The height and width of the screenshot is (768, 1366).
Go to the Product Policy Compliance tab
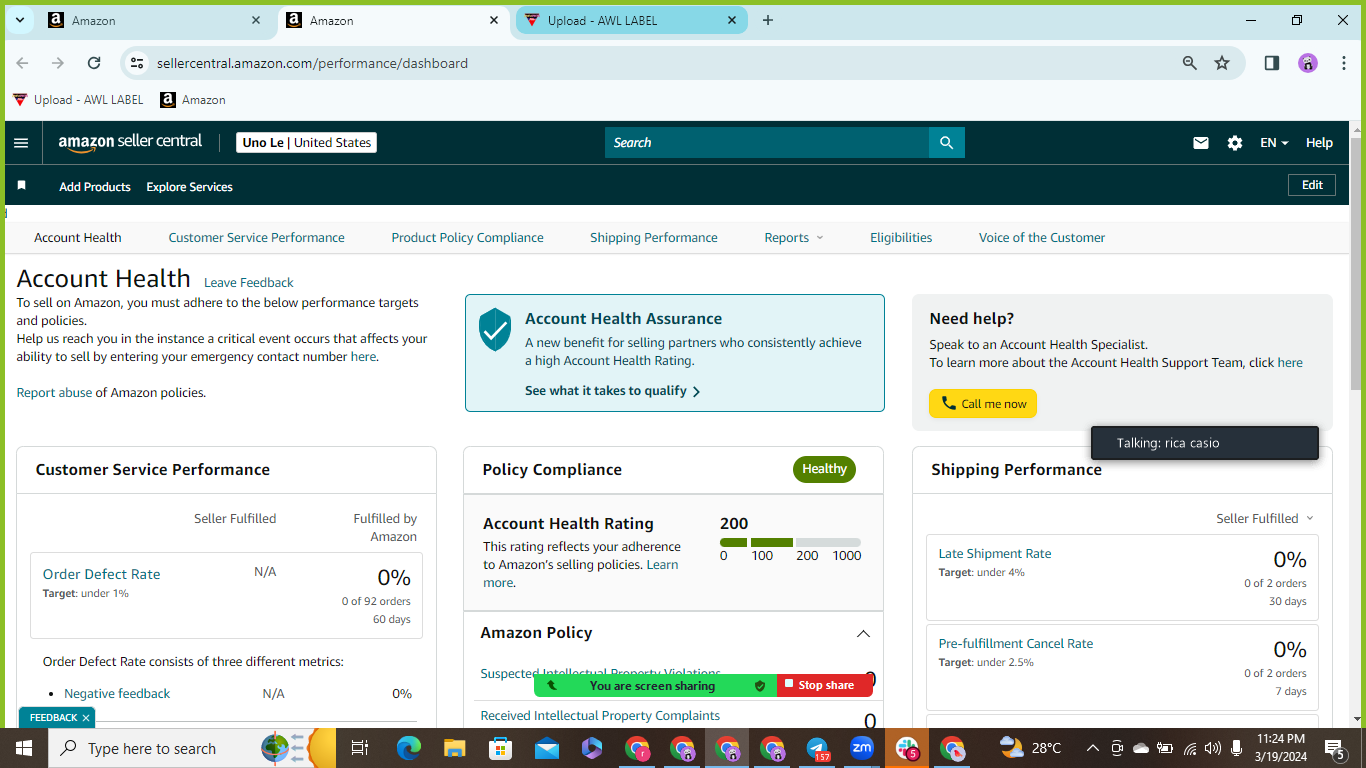(468, 238)
